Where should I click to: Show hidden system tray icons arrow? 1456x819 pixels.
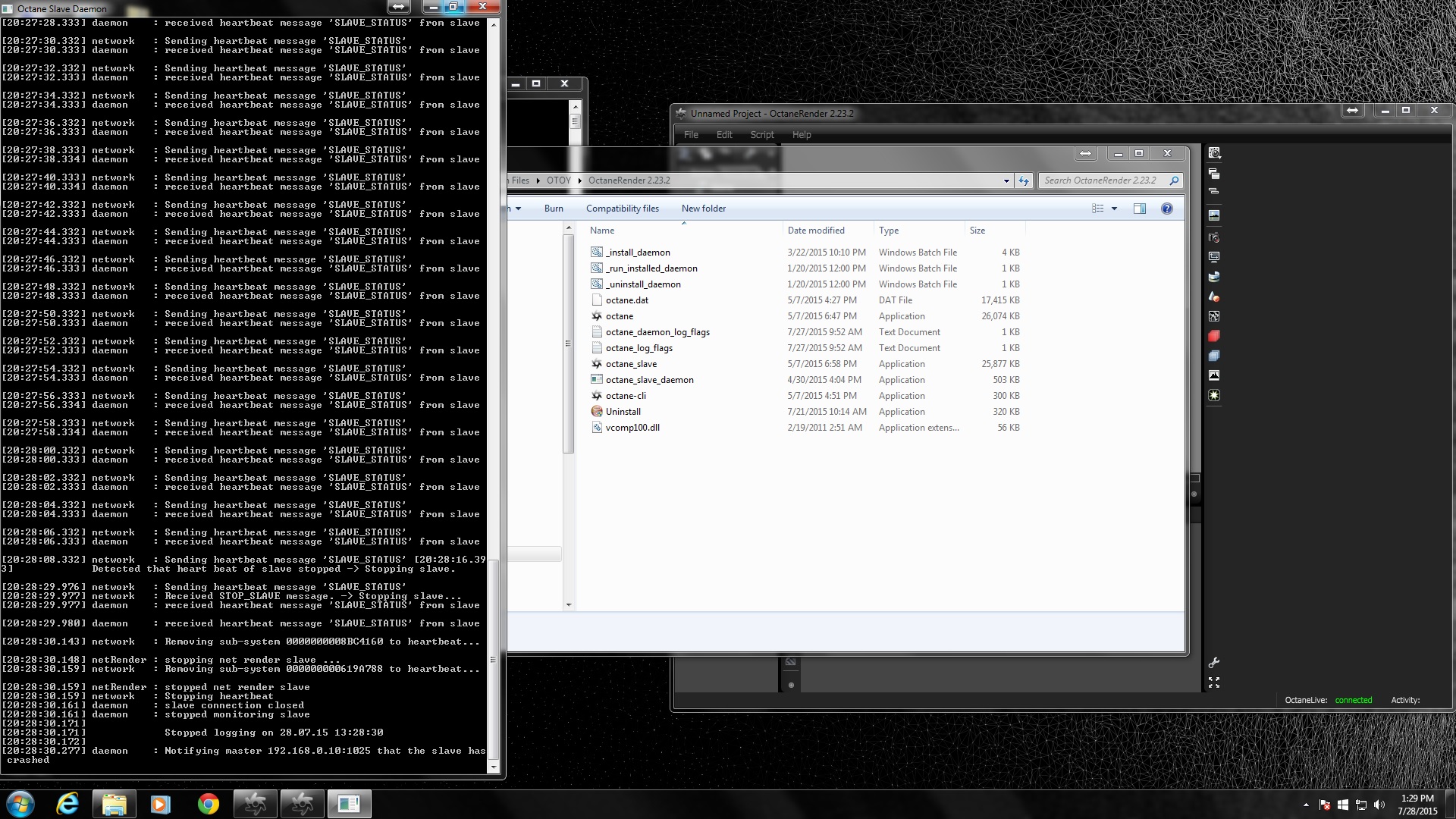(x=1306, y=805)
